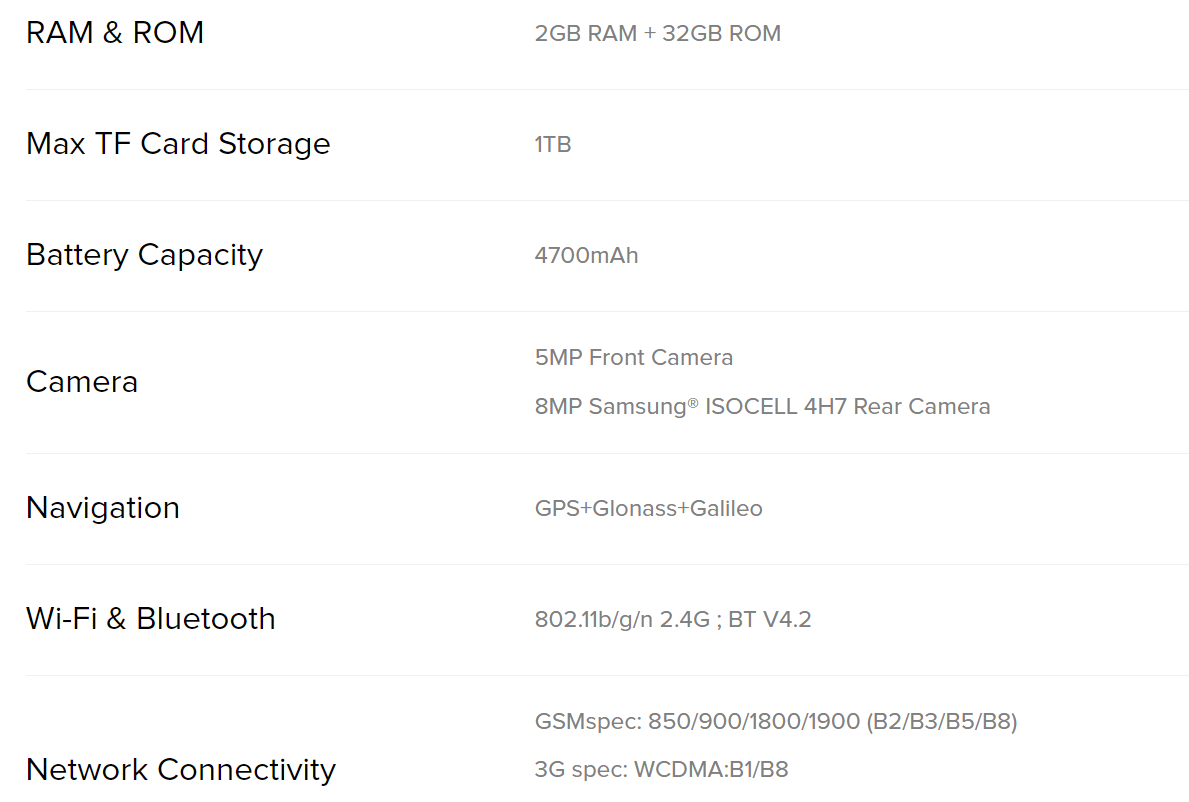Select the GSMspec frequency bands line
This screenshot has width=1189, height=802.
[776, 721]
